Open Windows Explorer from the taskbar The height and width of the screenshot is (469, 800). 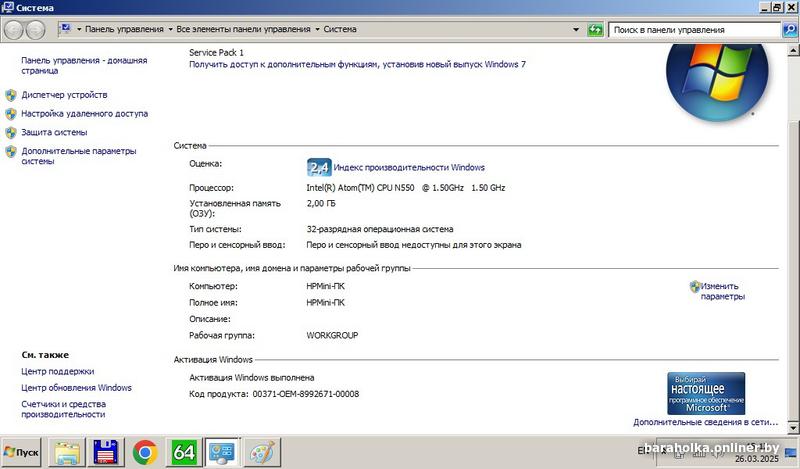tap(67, 452)
